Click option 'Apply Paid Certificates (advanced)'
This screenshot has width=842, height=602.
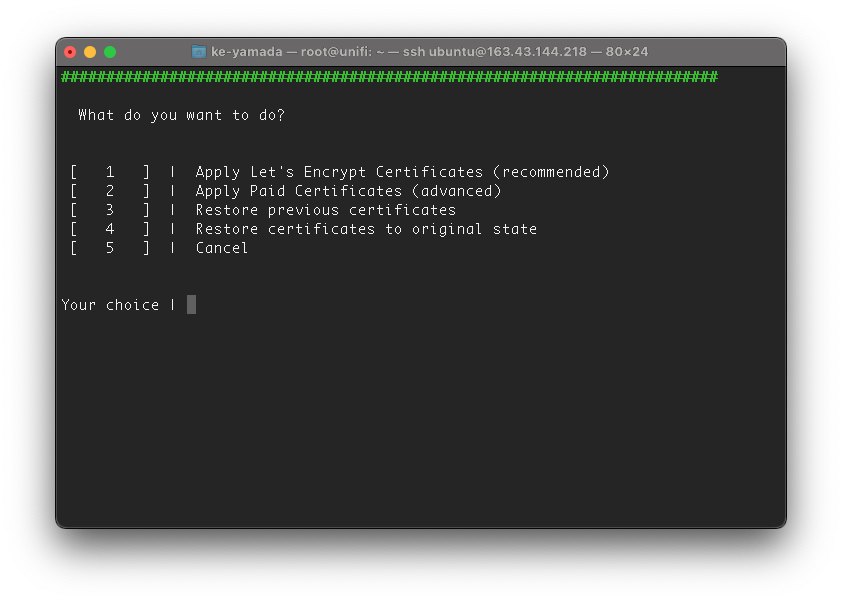pos(349,191)
